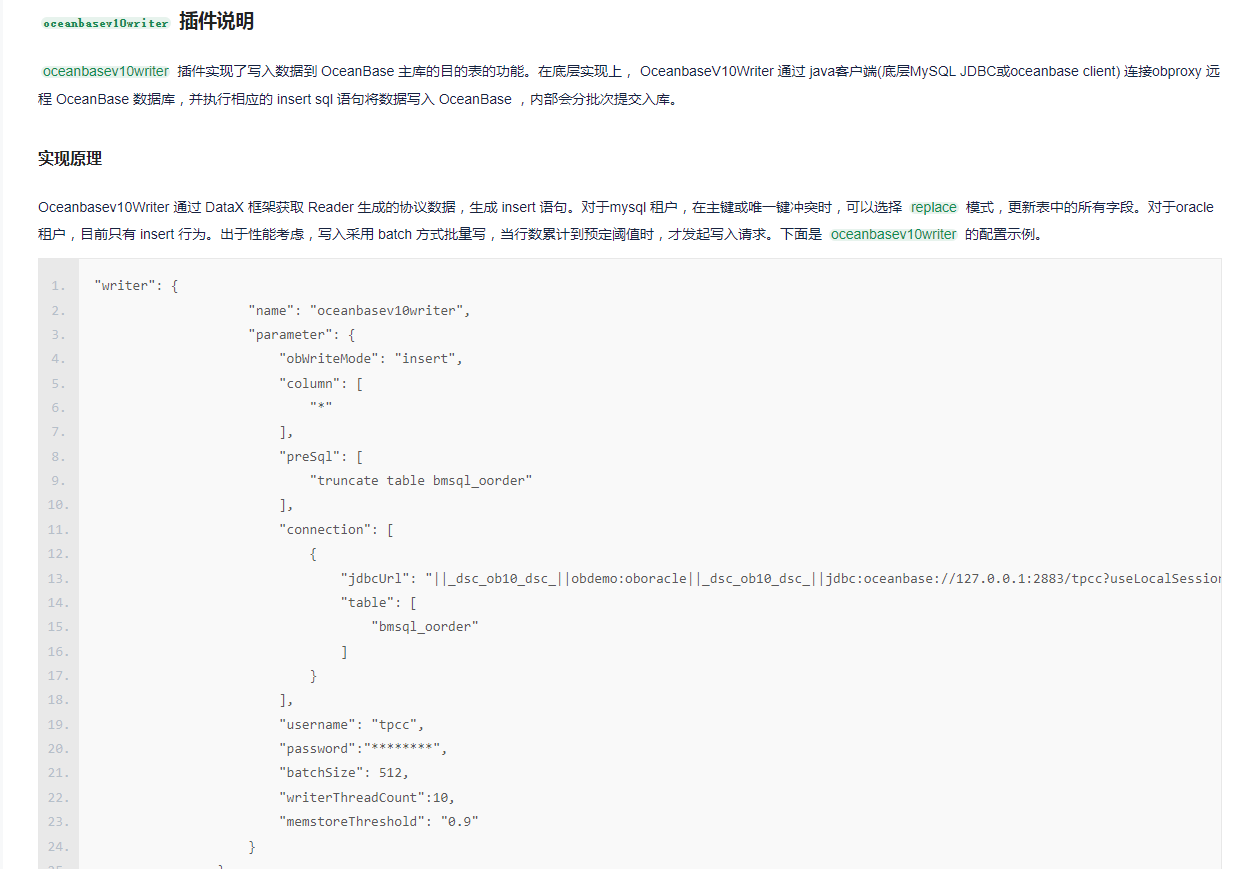Click the "writer": { code line
This screenshot has height=869, width=1234.
point(136,286)
